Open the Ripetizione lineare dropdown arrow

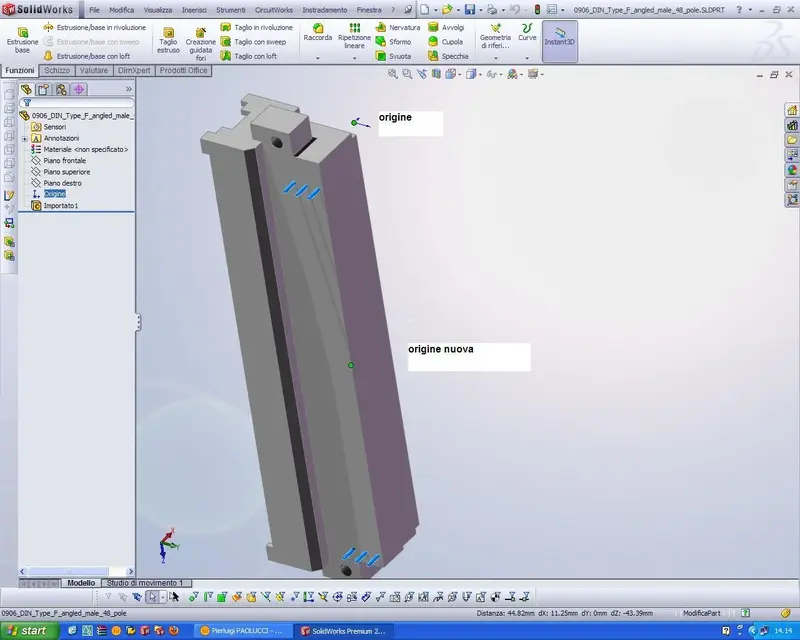click(354, 58)
